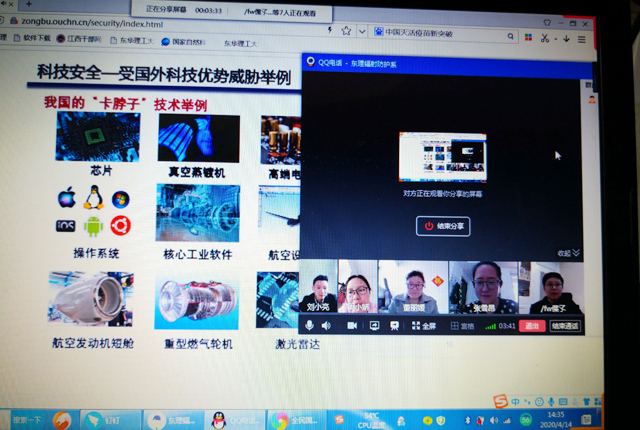Open the QQ penguin icon in taskbar
Screen dimensions: 640x430
(222, 419)
